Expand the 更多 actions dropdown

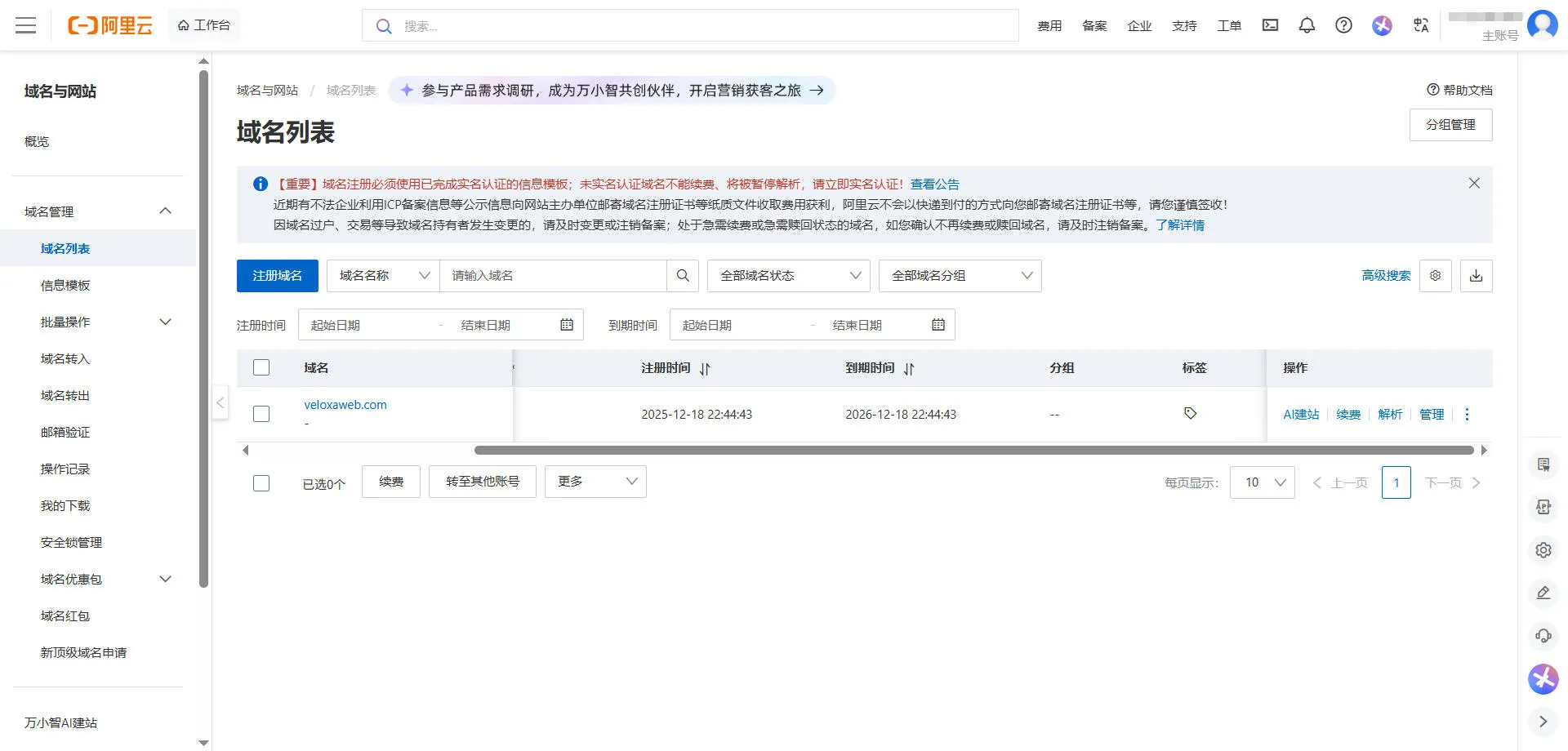pyautogui.click(x=595, y=482)
